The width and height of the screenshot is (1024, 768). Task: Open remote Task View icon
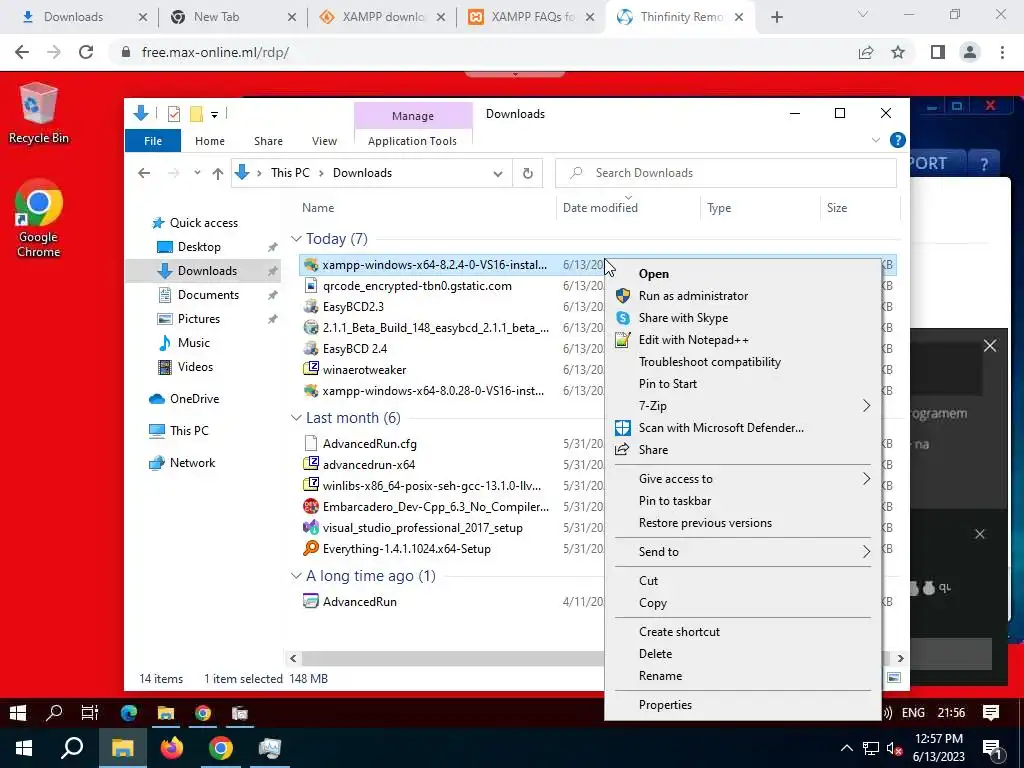pyautogui.click(x=89, y=713)
